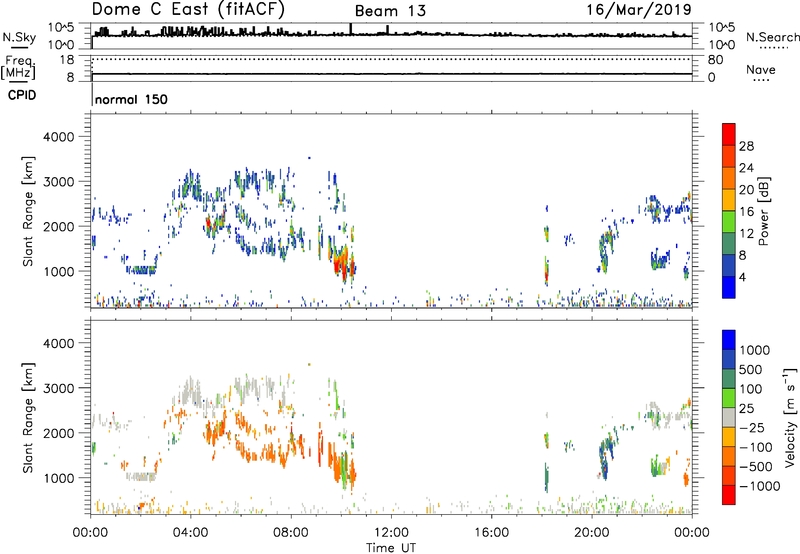Click the strong red echo near 10:00 in power panel

pos(341,265)
